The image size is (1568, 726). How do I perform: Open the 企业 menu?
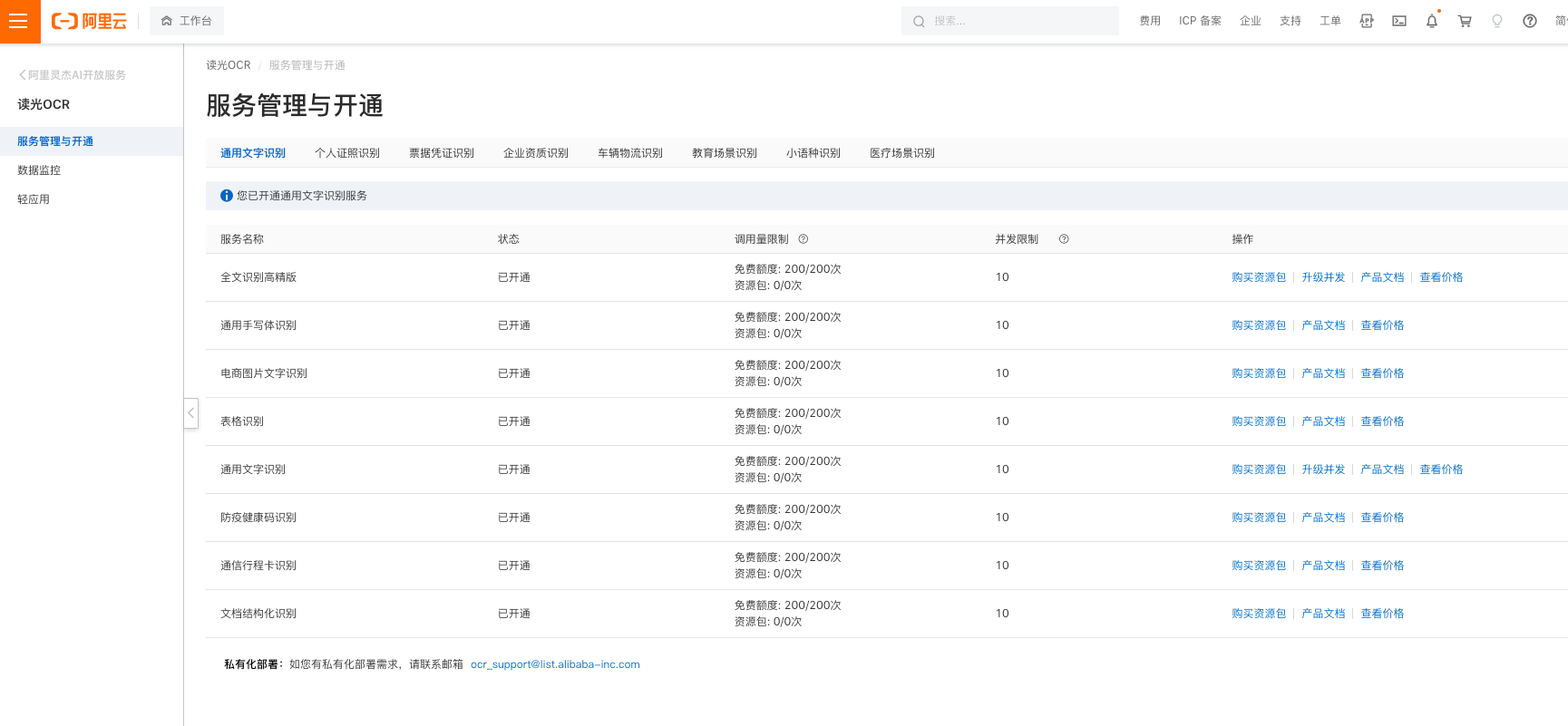[1251, 21]
